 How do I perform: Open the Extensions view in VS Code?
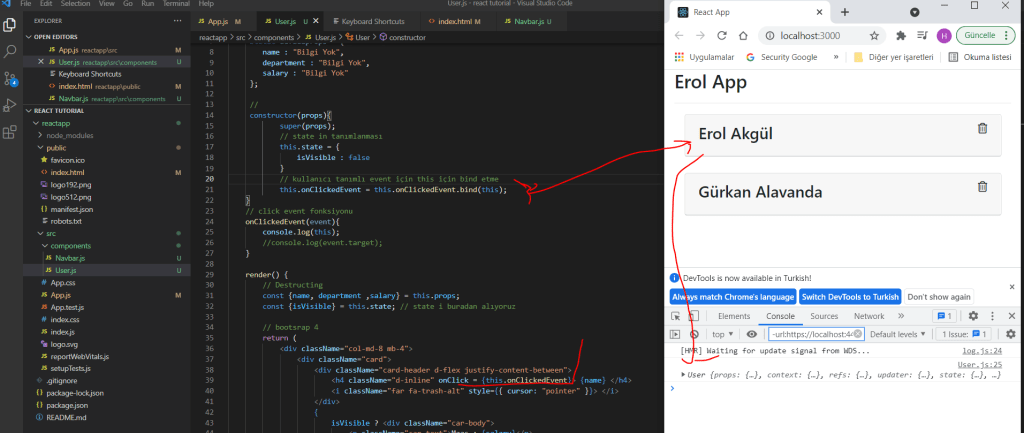pos(11,131)
